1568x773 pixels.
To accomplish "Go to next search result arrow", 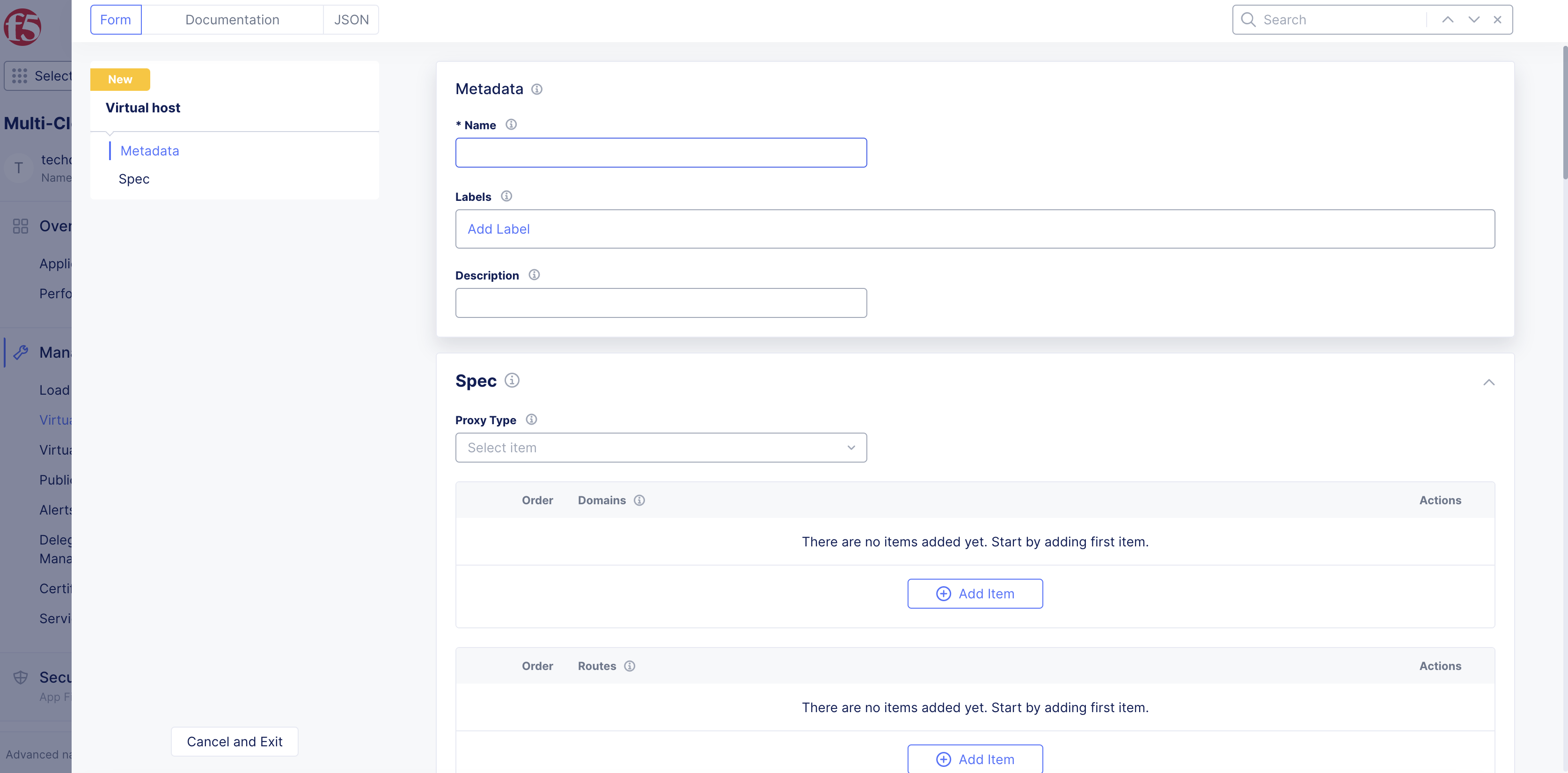I will pyautogui.click(x=1473, y=20).
